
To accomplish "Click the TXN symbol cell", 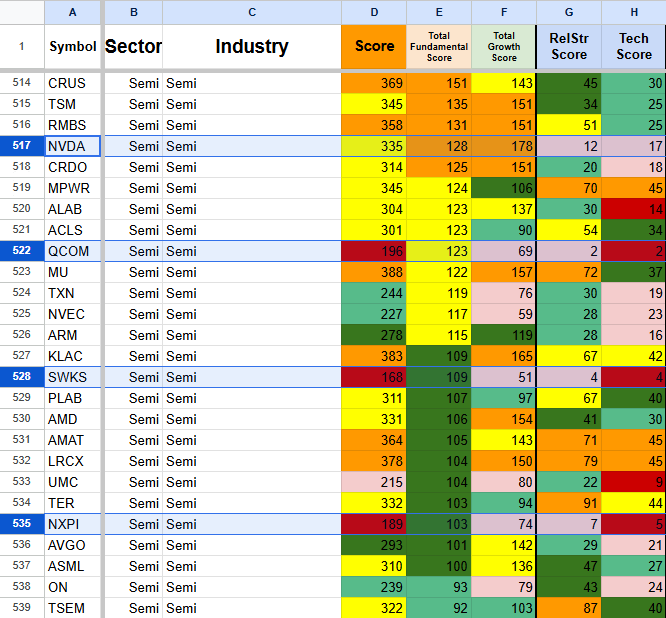I will [73, 293].
